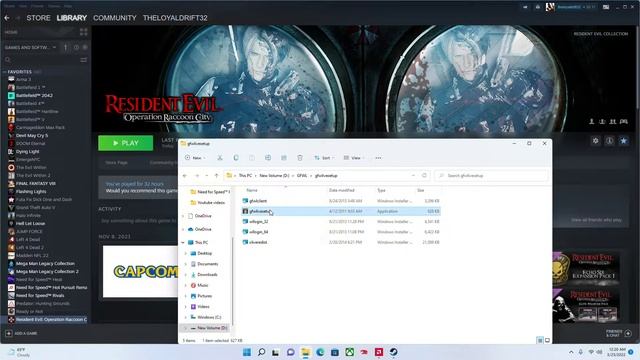Open the game info icon in Steam
Screen dimensions: 640x360
coord(609,141)
